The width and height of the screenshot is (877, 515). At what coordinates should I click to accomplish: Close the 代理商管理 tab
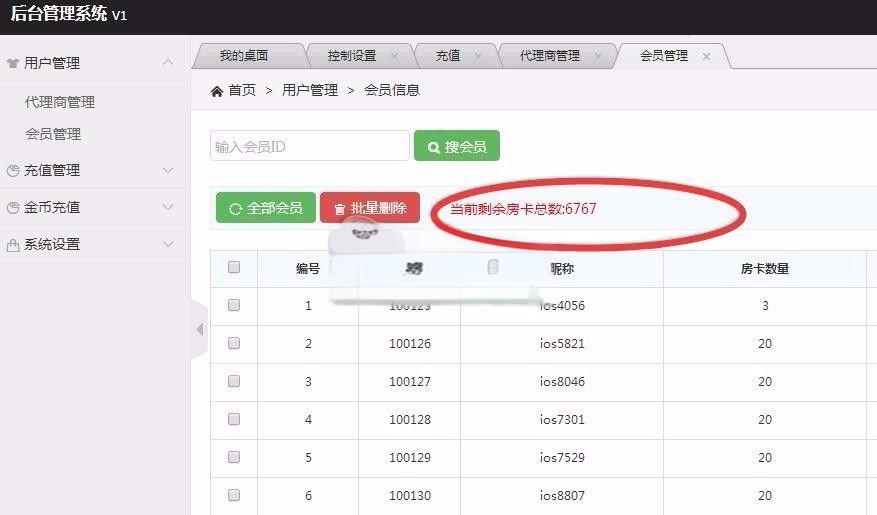pyautogui.click(x=598, y=57)
